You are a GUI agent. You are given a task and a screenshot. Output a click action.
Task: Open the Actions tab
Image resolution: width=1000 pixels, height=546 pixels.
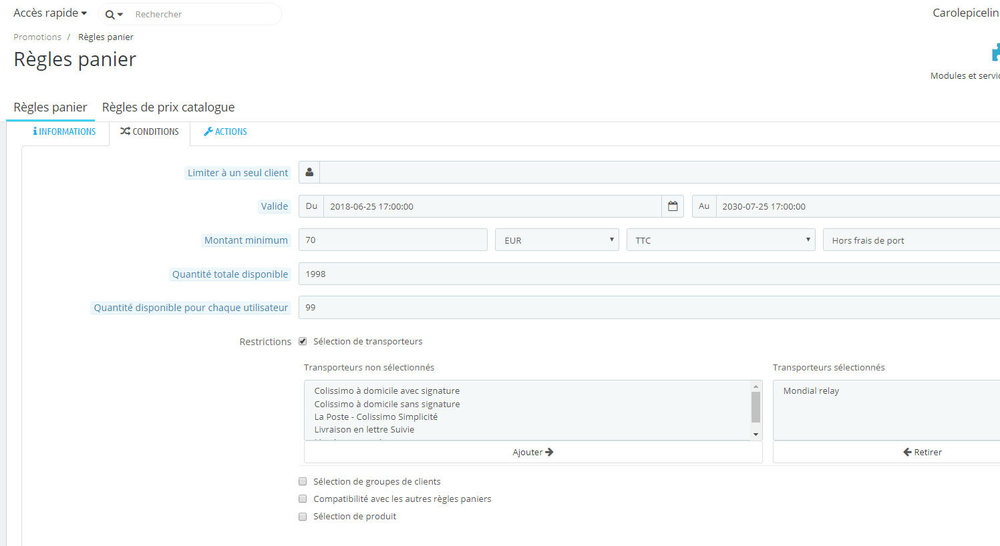click(x=225, y=131)
